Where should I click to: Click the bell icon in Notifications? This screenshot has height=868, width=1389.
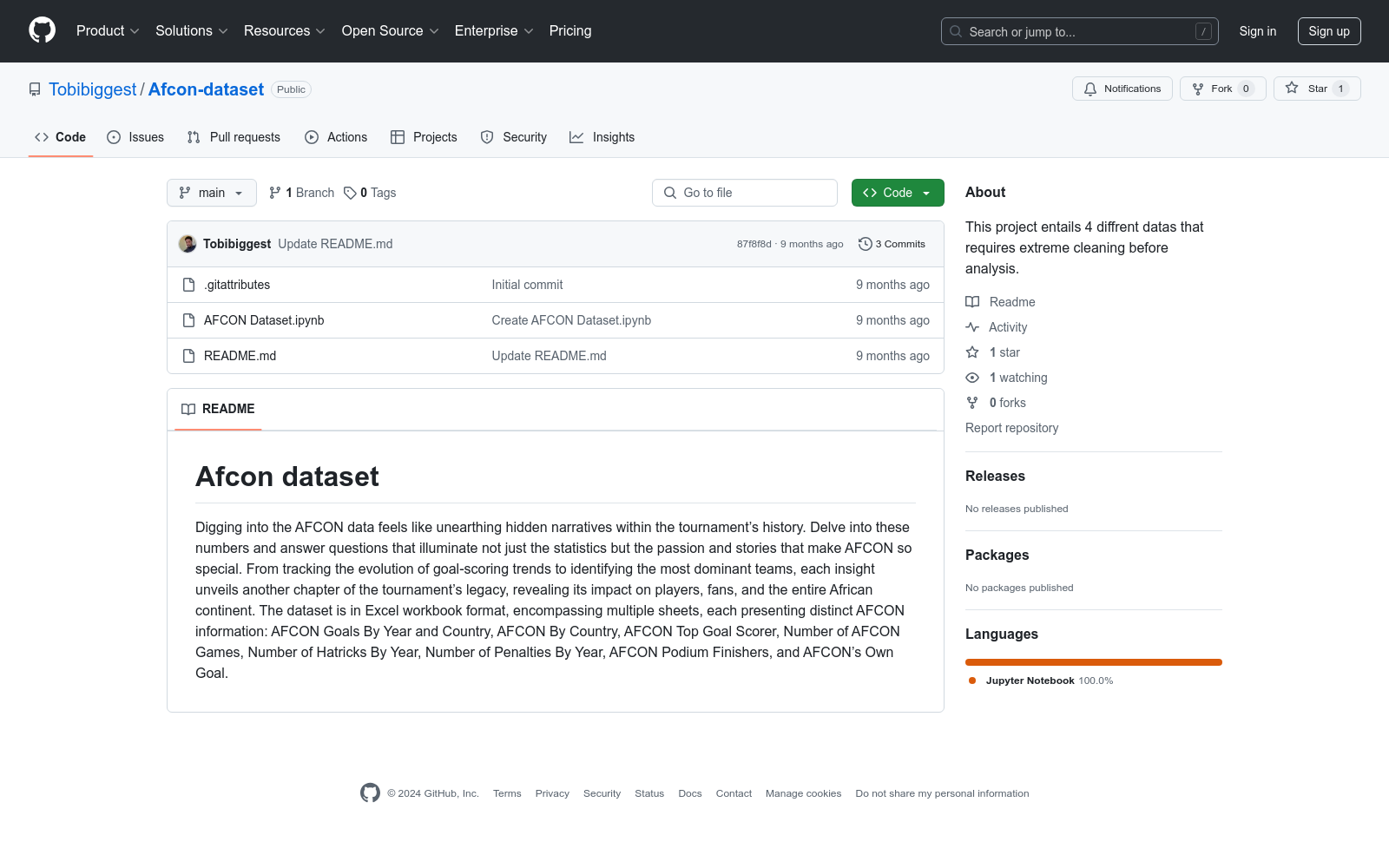(x=1090, y=89)
